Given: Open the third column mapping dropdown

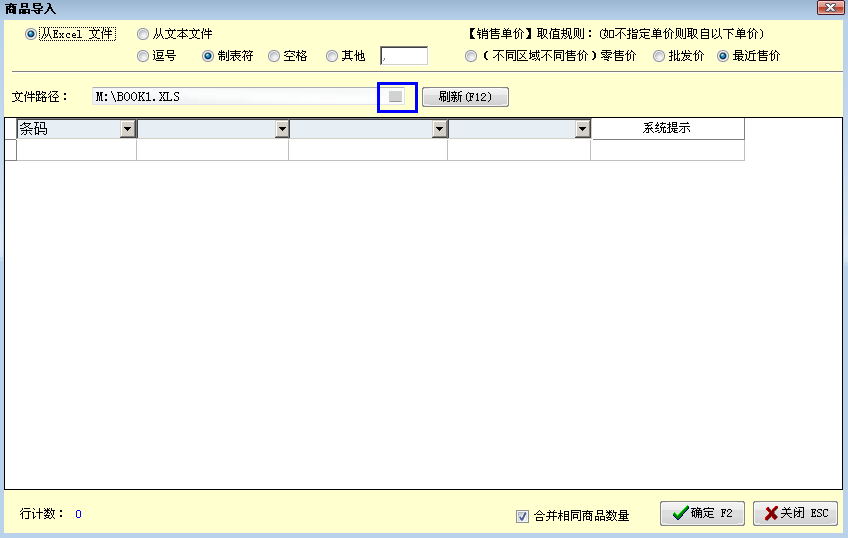Looking at the screenshot, I should click(439, 129).
